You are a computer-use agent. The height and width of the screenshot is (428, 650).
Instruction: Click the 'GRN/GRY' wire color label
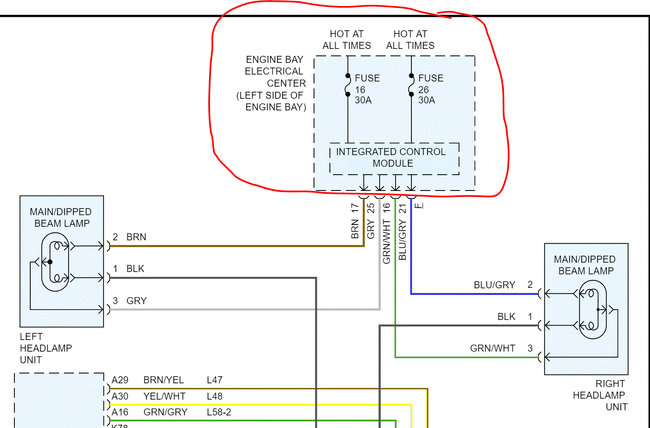[x=165, y=412]
